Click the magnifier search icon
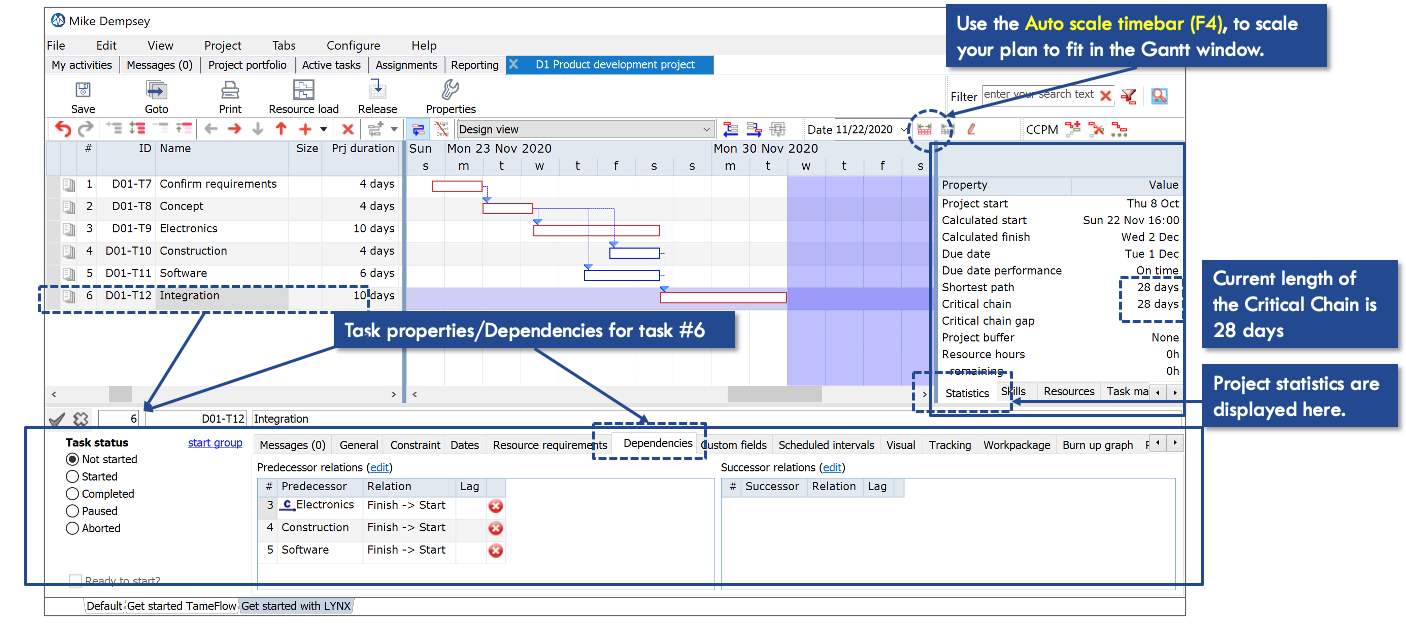The image size is (1406, 628). tap(1159, 96)
